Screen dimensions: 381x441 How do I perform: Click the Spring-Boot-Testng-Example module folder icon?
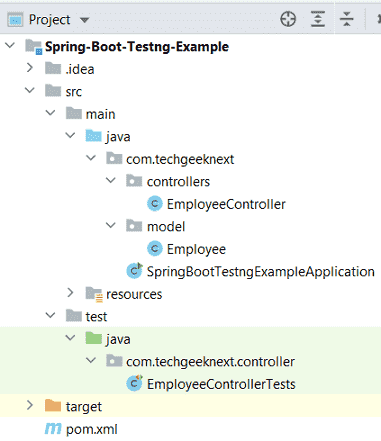(34, 46)
